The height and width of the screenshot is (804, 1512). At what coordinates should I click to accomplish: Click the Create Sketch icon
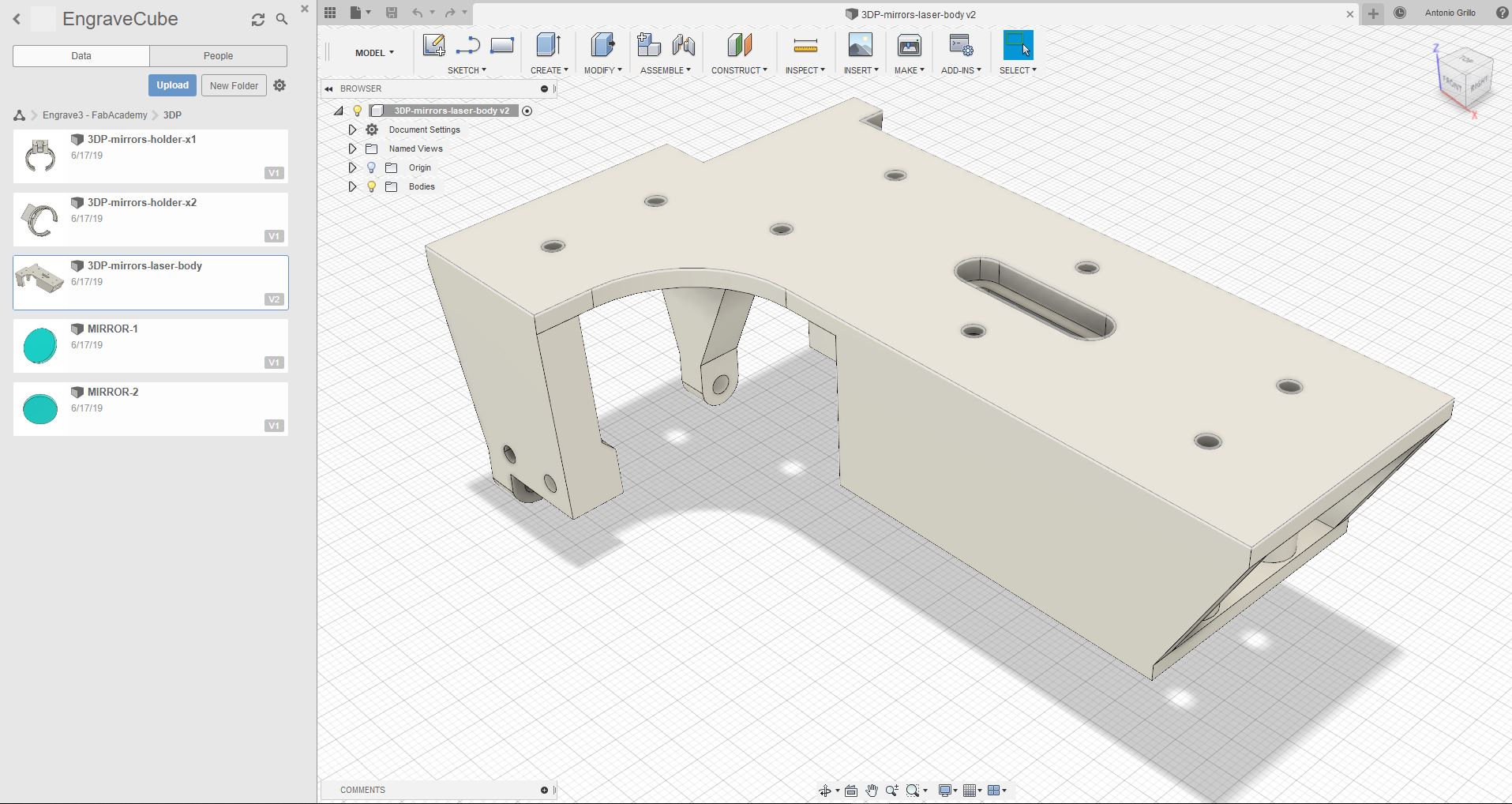coord(433,46)
